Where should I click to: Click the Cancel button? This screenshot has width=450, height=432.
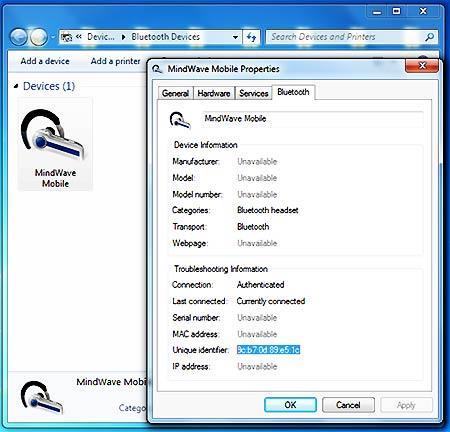point(348,405)
